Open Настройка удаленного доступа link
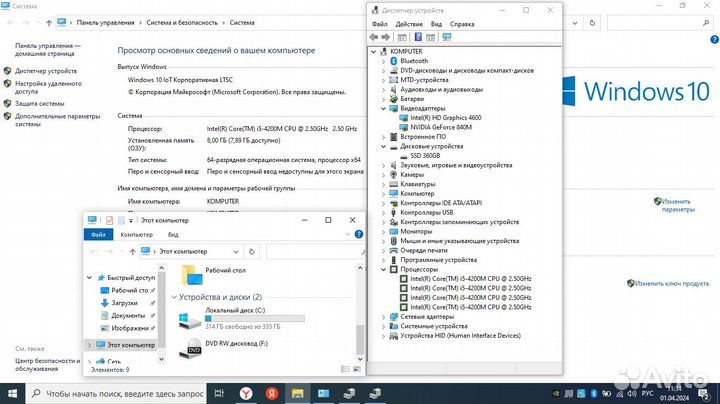Image resolution: width=720 pixels, height=404 pixels. [x=48, y=88]
